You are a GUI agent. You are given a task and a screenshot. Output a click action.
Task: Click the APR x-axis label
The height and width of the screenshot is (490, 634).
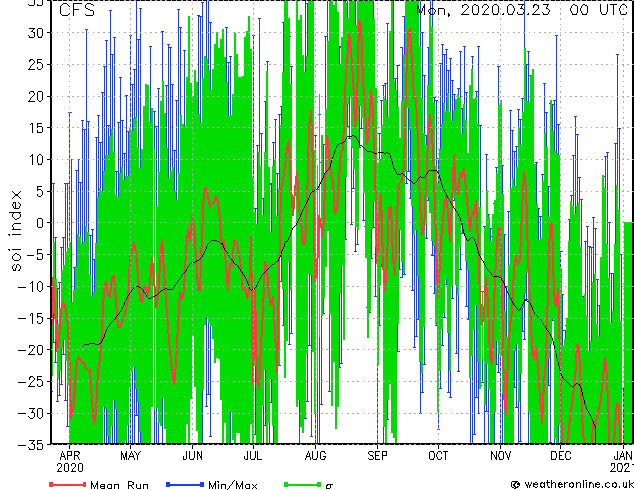tap(70, 456)
